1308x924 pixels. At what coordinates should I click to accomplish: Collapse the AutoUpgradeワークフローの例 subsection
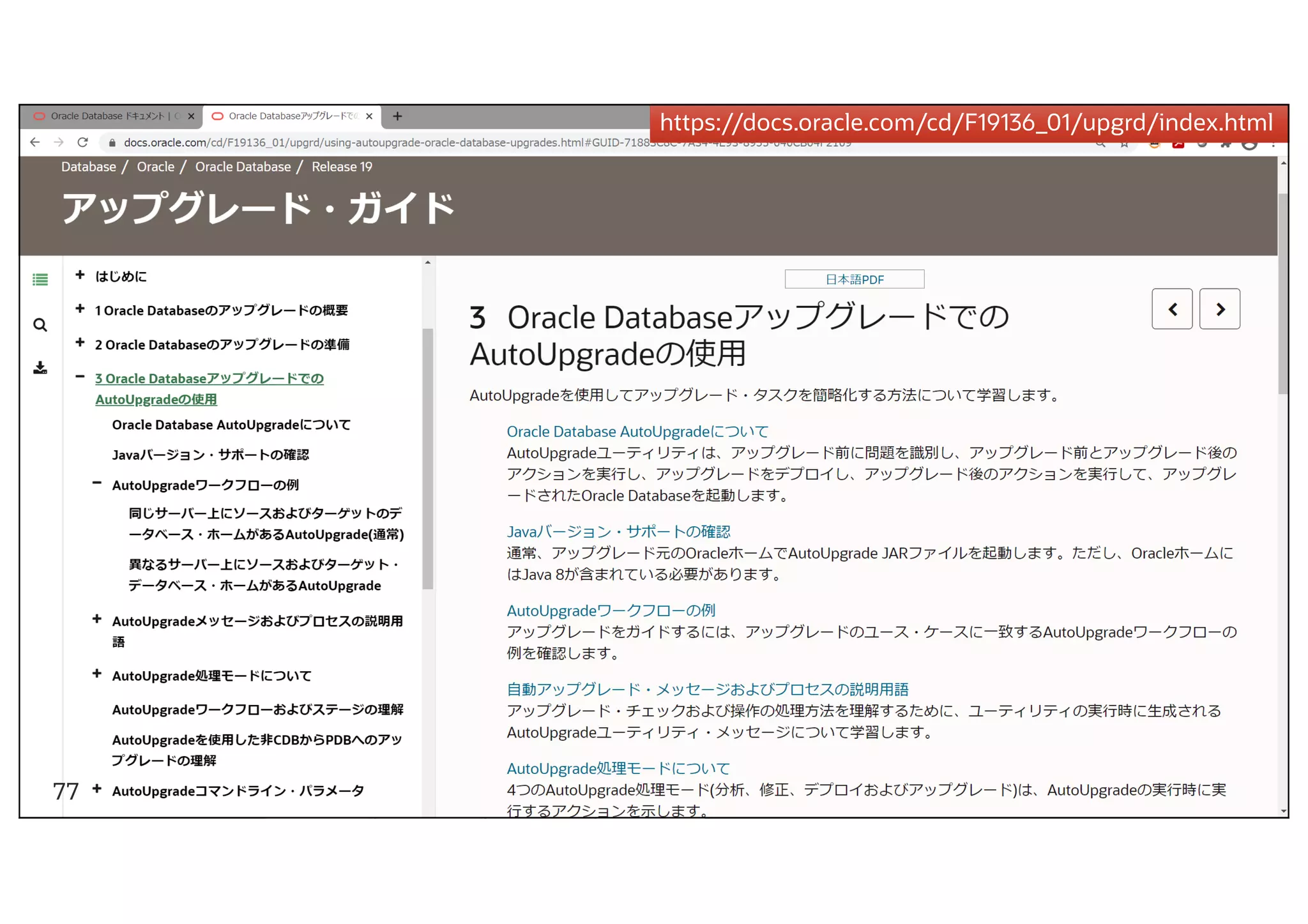pyautogui.click(x=97, y=483)
